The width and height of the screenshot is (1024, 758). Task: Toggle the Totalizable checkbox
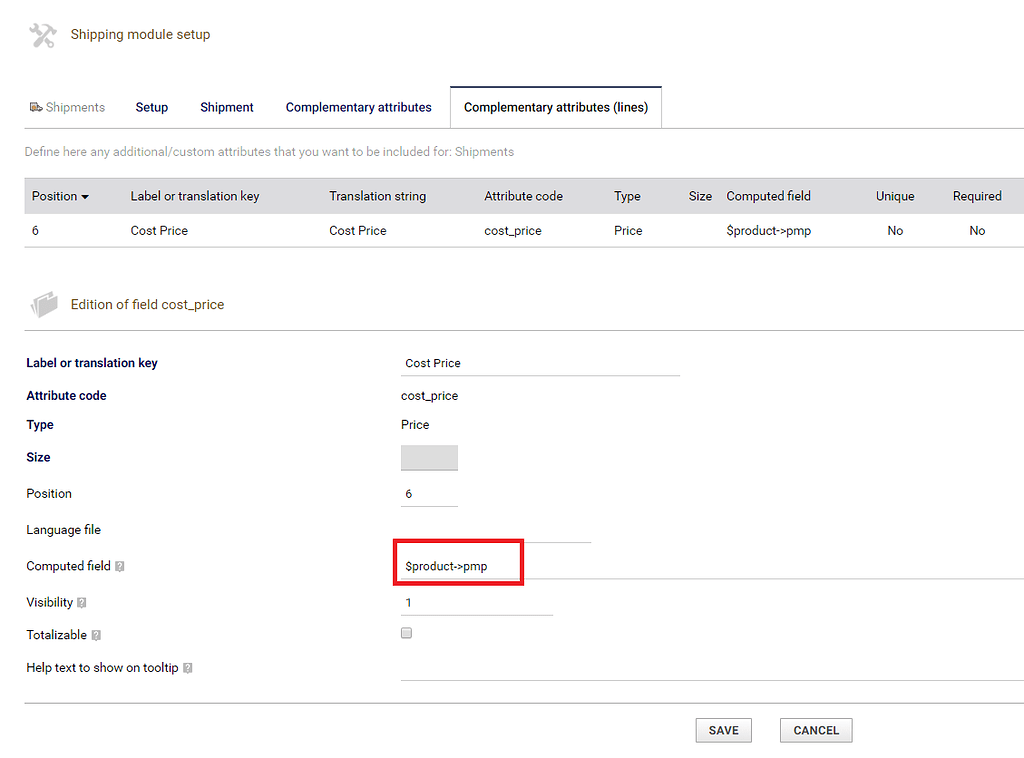[406, 633]
